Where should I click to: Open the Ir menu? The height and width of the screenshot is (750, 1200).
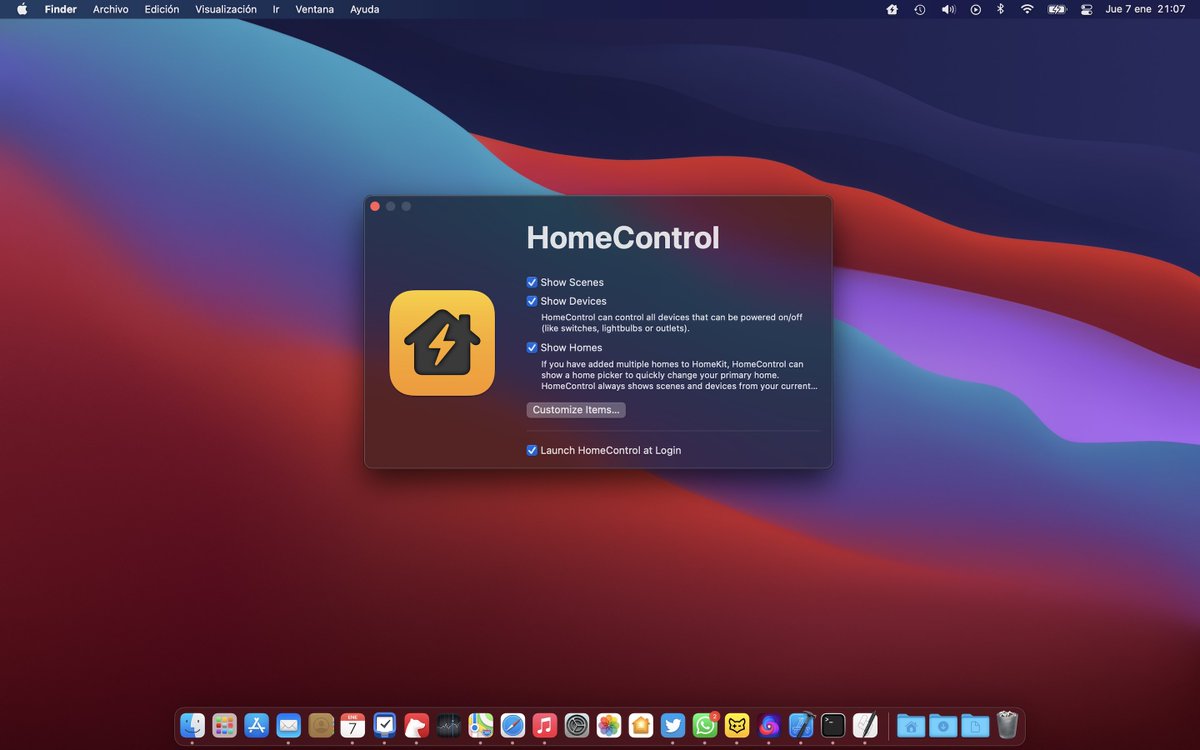pos(276,9)
